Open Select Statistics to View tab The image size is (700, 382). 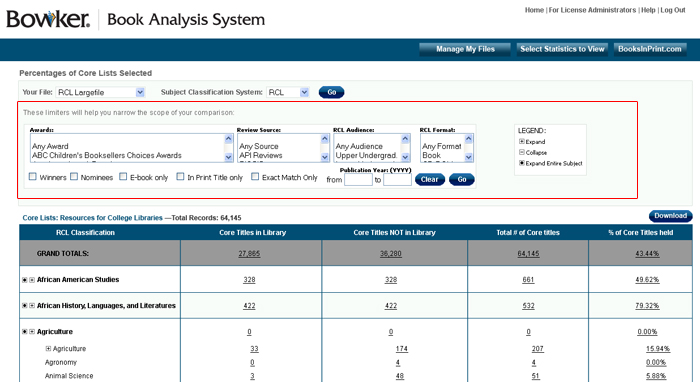[x=562, y=49]
